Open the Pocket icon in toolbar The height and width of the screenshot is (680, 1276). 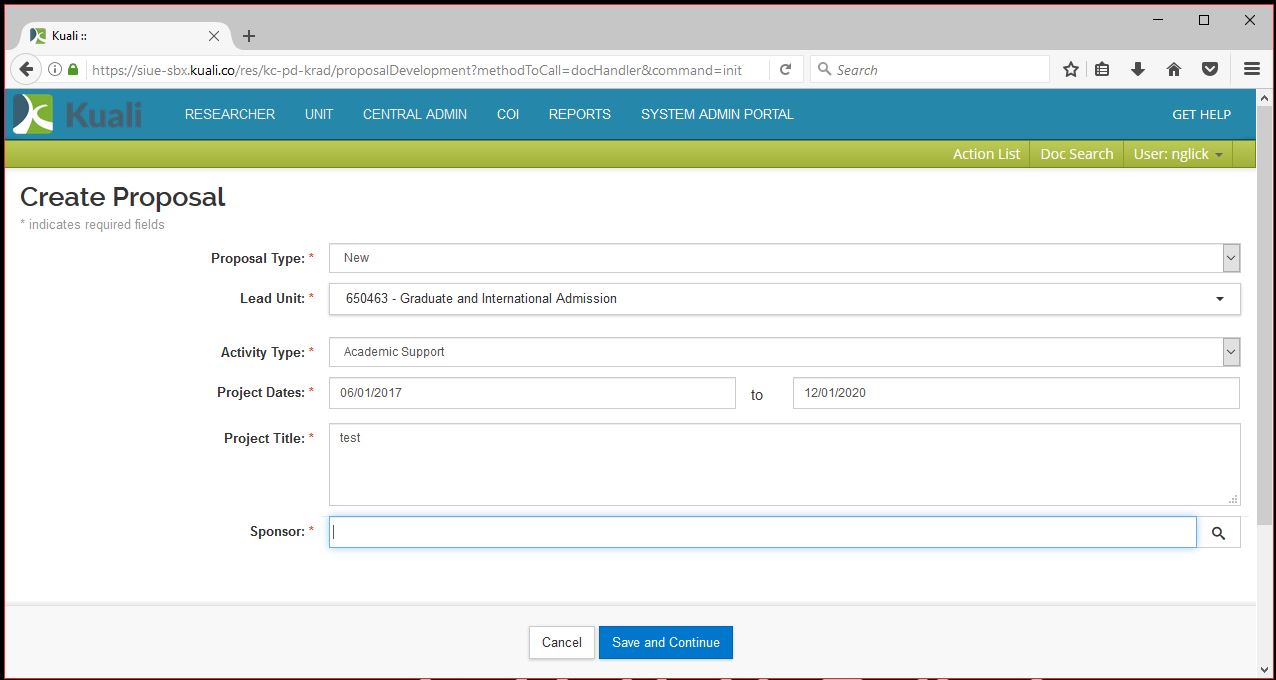1210,69
